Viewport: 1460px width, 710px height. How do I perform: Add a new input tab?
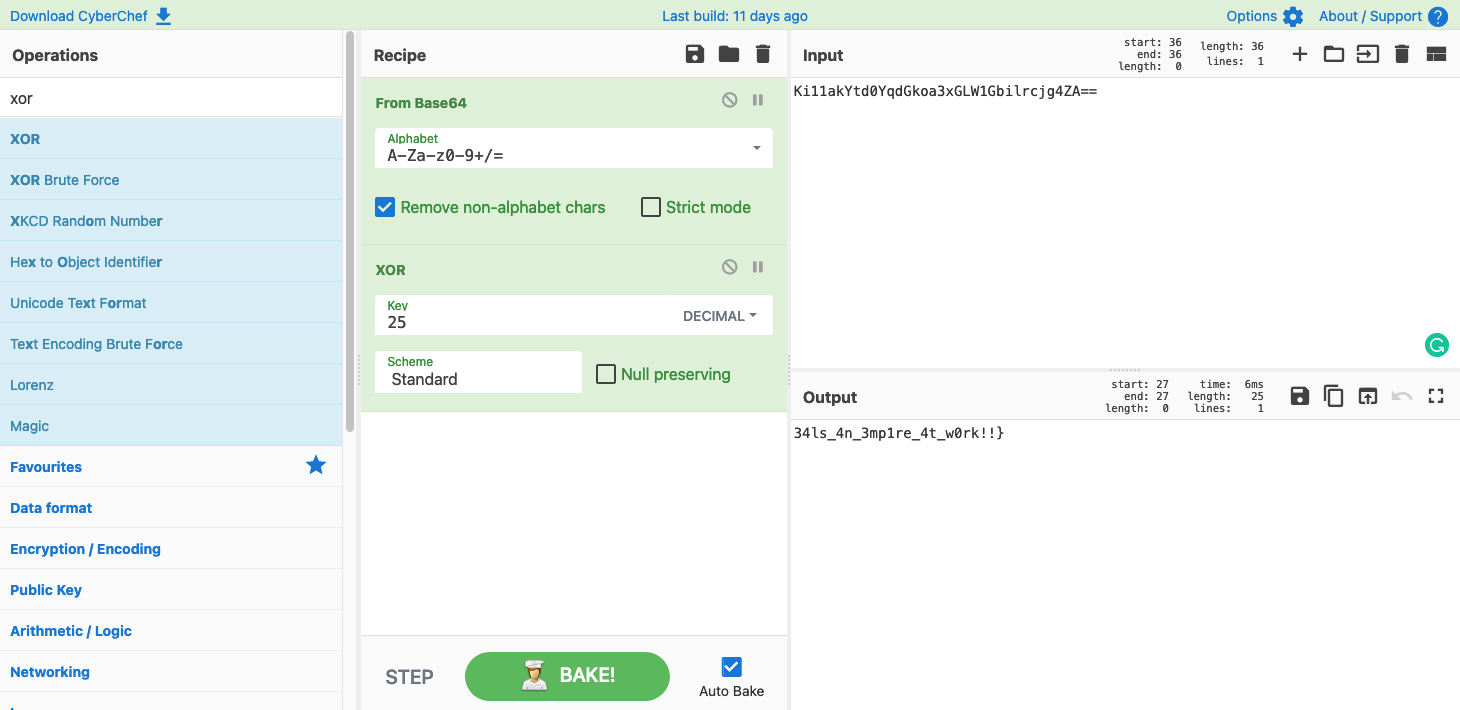[x=1299, y=54]
